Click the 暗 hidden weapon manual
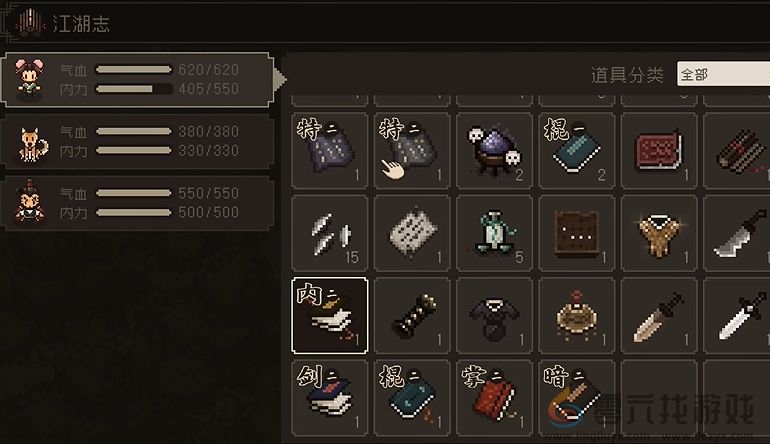770x444 pixels. 577,398
